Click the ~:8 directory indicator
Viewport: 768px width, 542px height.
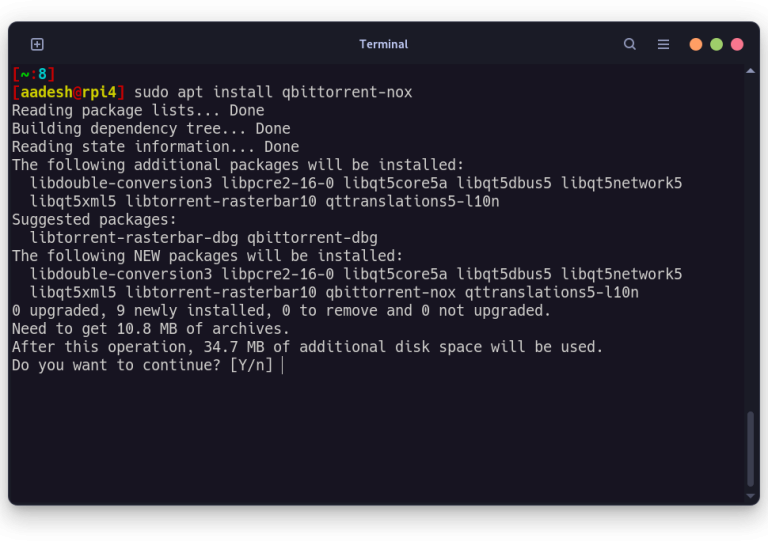click(33, 74)
